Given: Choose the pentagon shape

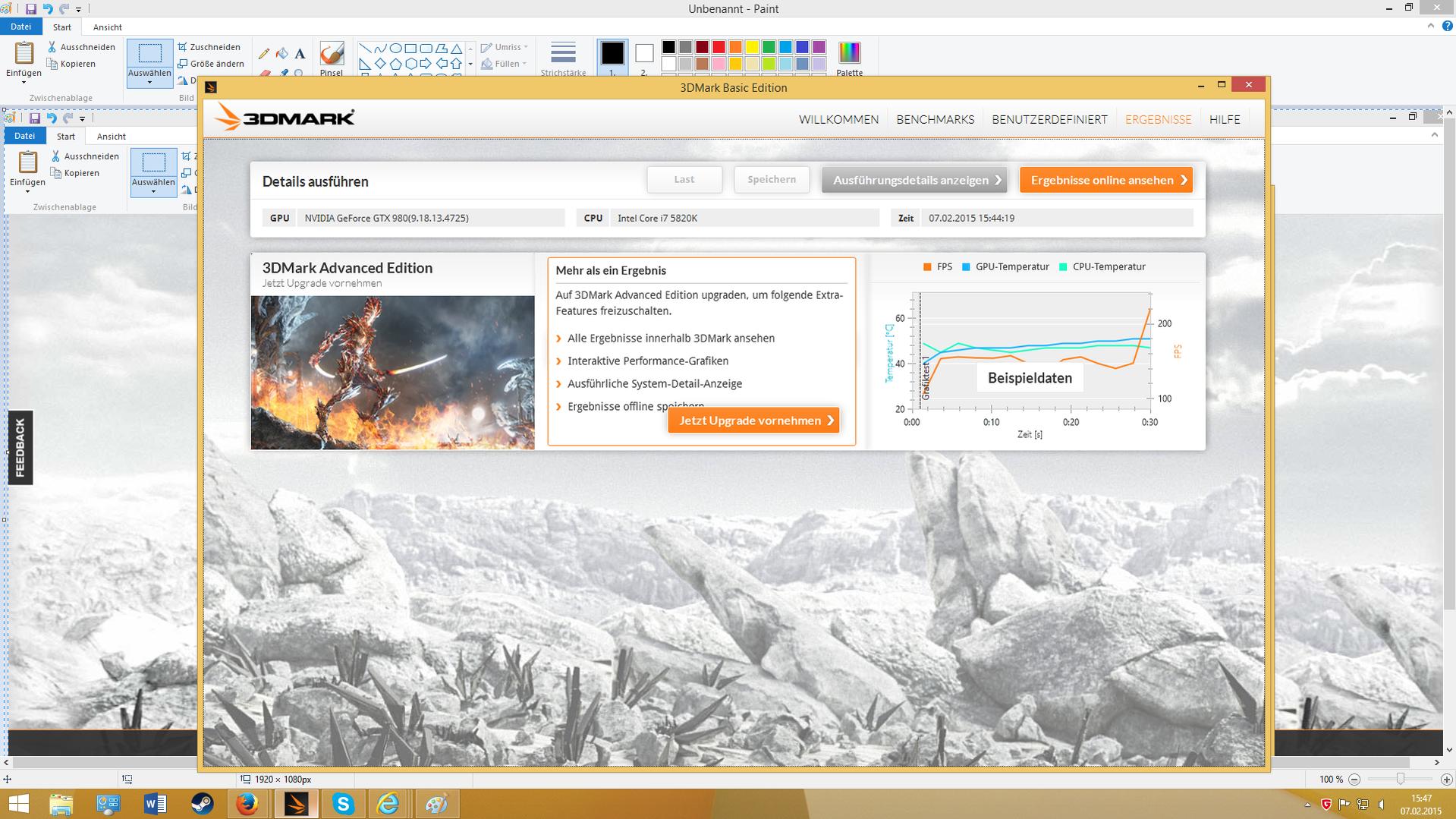Looking at the screenshot, I should pyautogui.click(x=395, y=64).
